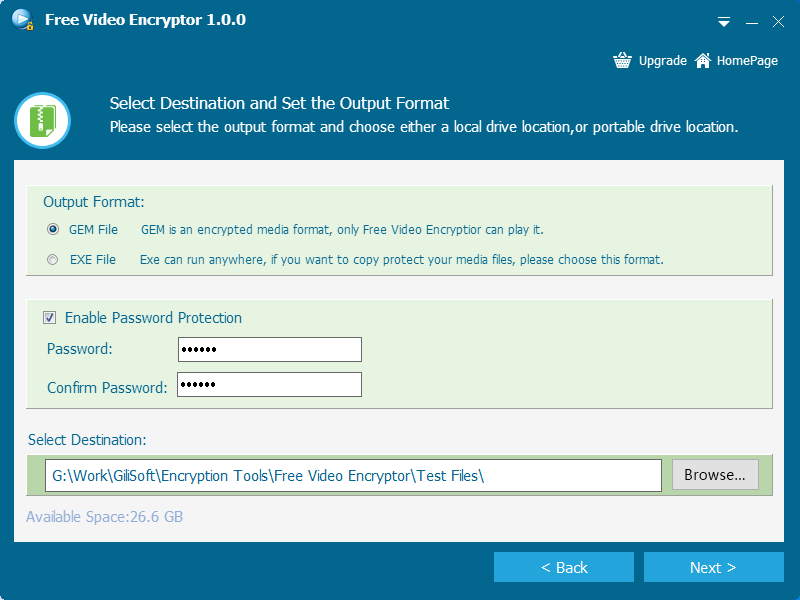Open the title bar dropdown arrow menu

[x=723, y=20]
